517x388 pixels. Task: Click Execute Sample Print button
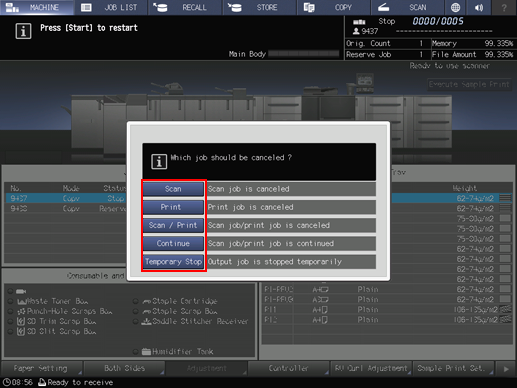point(469,85)
